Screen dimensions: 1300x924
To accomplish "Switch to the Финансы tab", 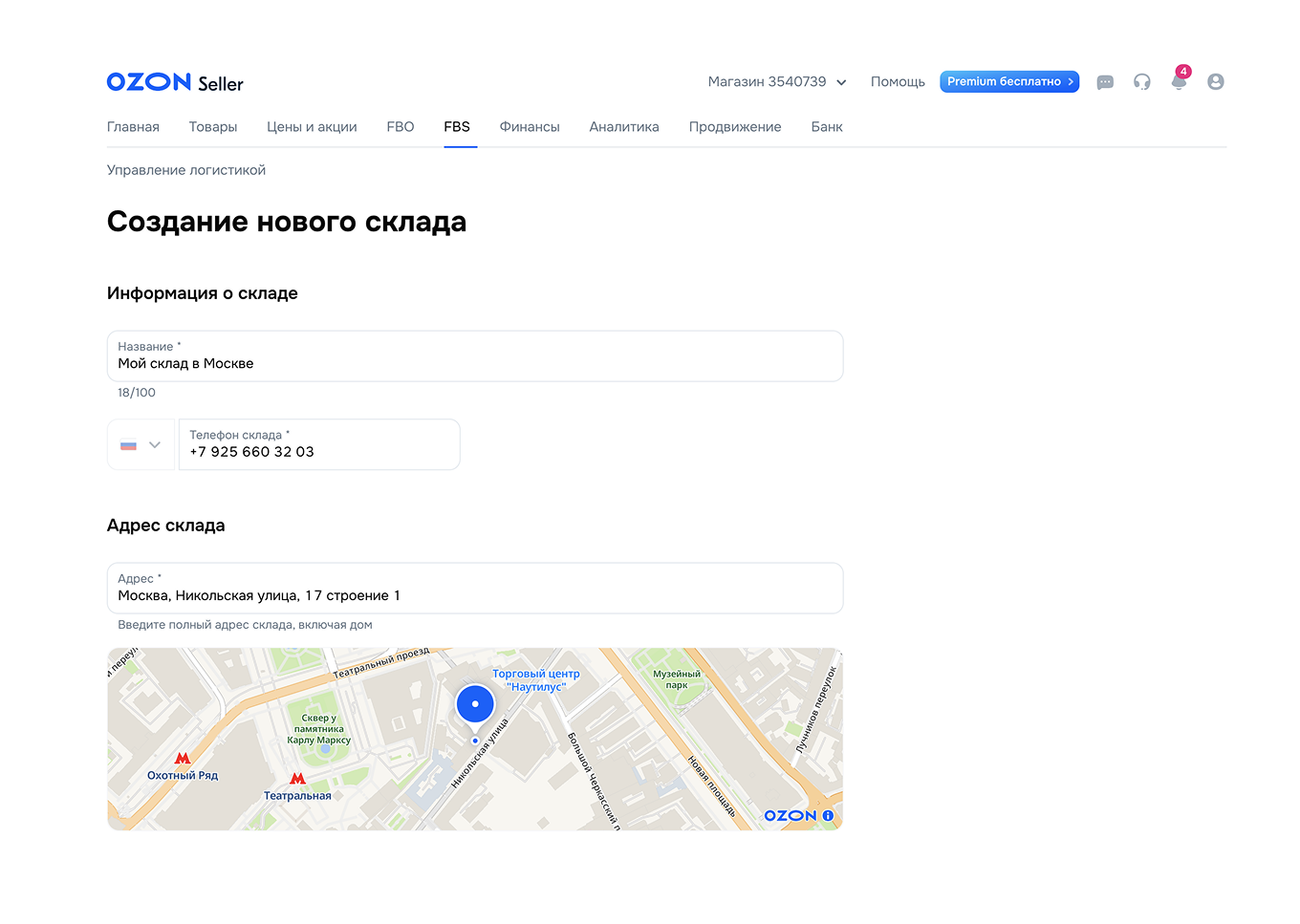I will click(x=529, y=126).
